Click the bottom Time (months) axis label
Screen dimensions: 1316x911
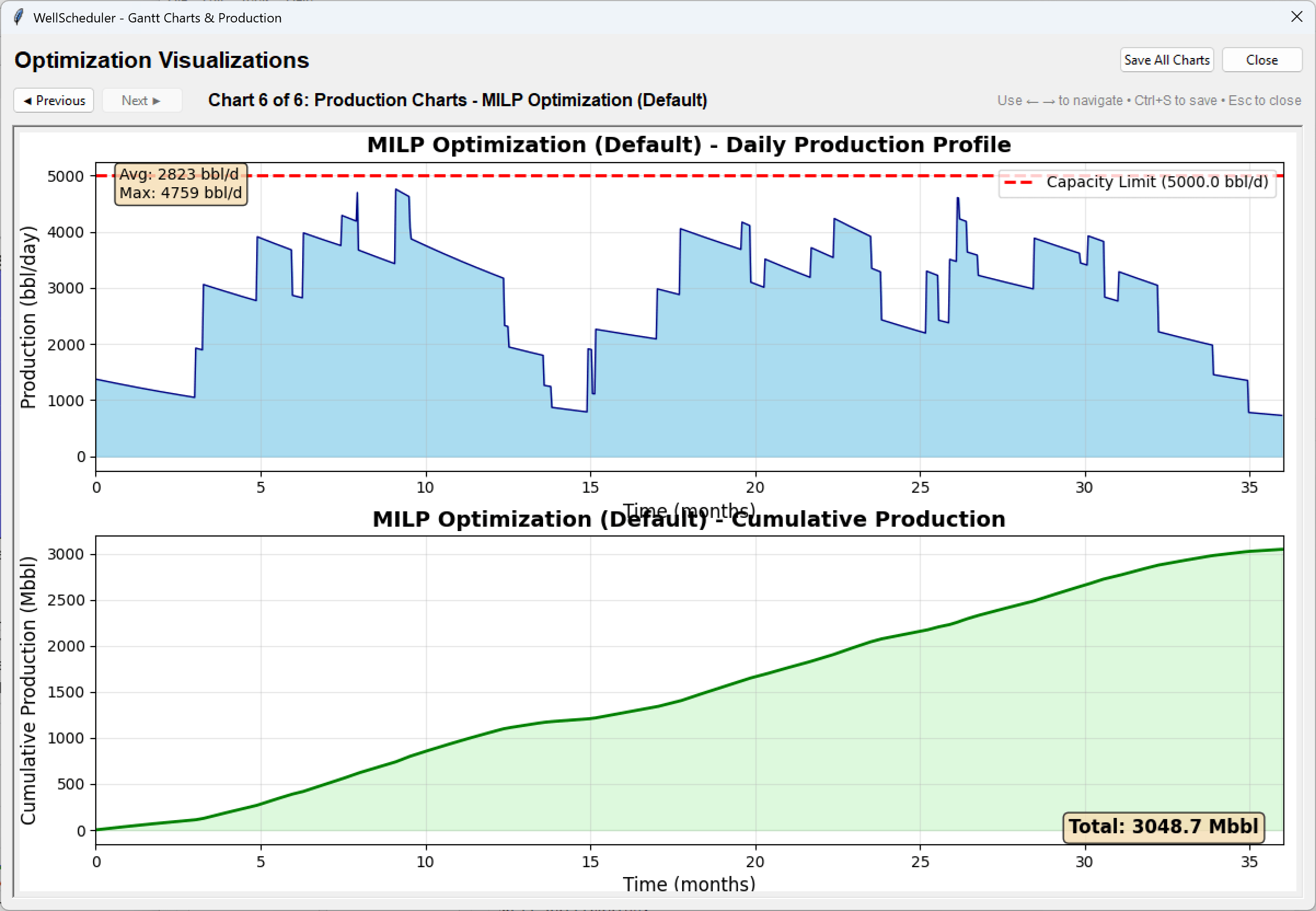(x=689, y=885)
